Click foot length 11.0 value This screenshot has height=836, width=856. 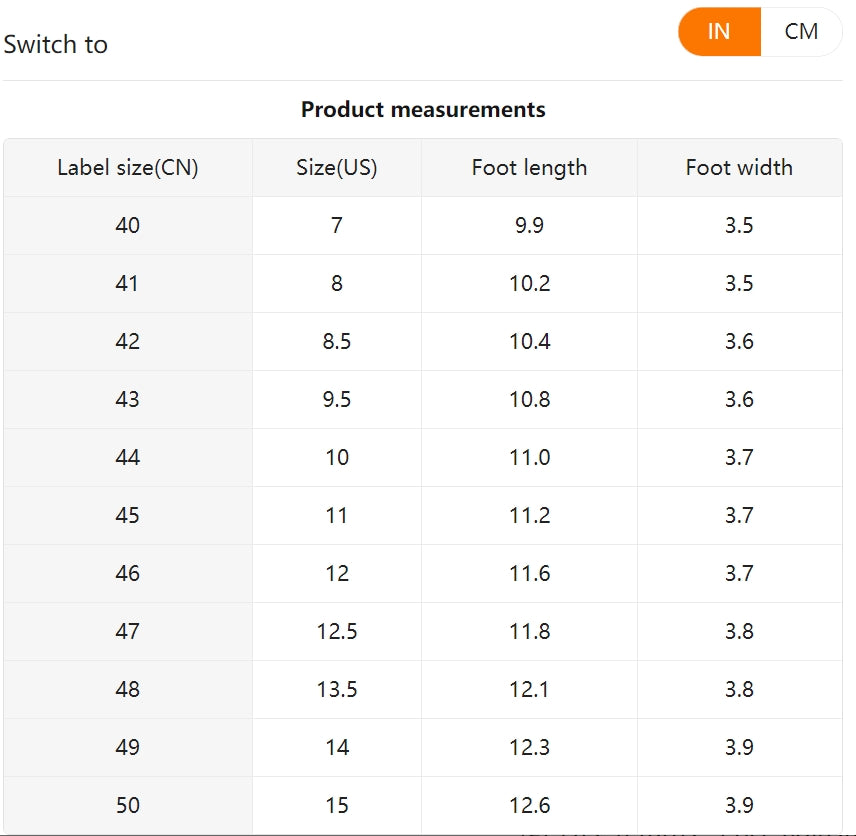coord(529,457)
